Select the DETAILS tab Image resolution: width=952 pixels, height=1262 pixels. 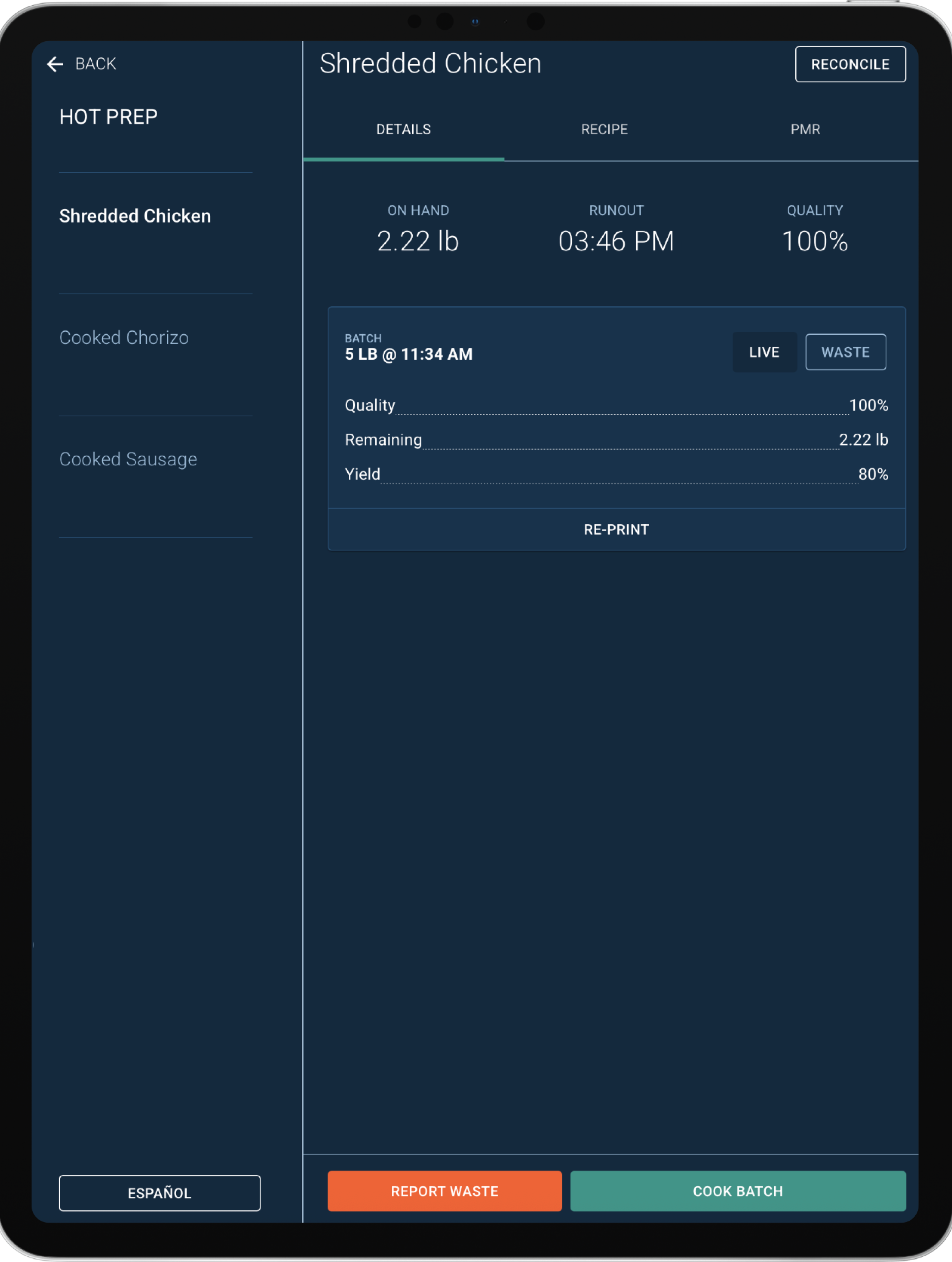(x=403, y=129)
